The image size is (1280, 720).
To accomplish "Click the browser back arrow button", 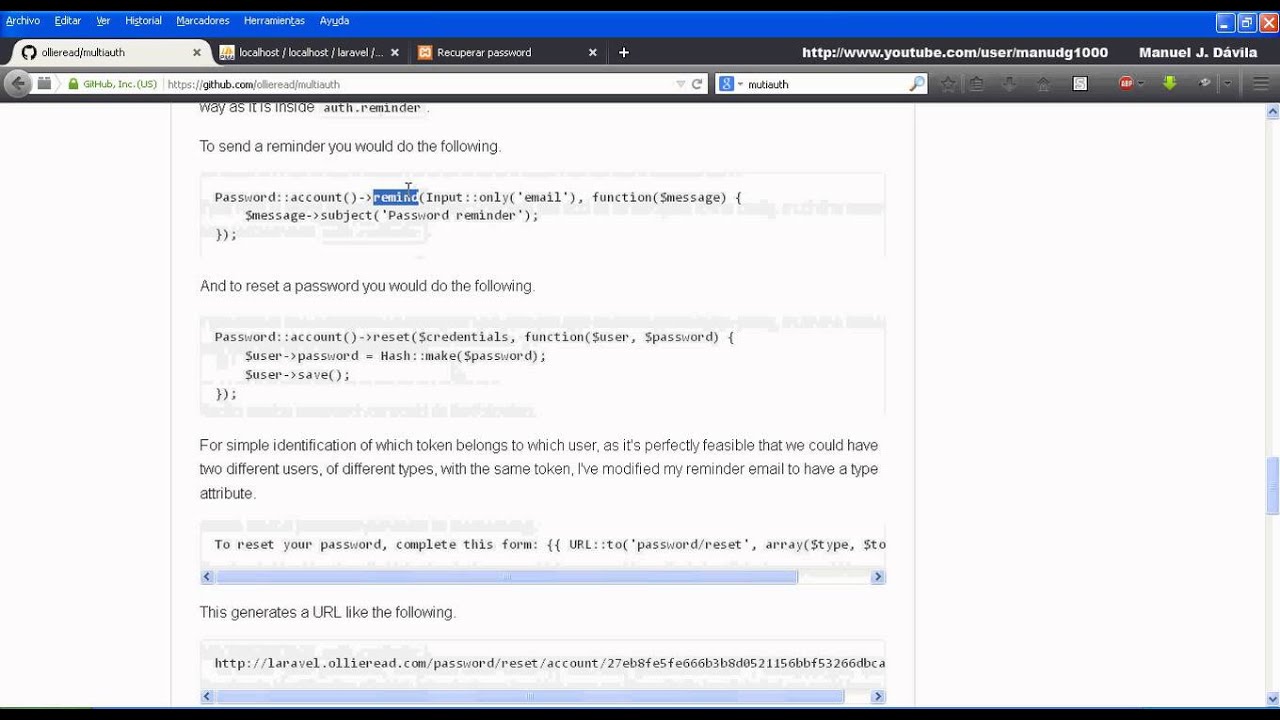I will (17, 84).
